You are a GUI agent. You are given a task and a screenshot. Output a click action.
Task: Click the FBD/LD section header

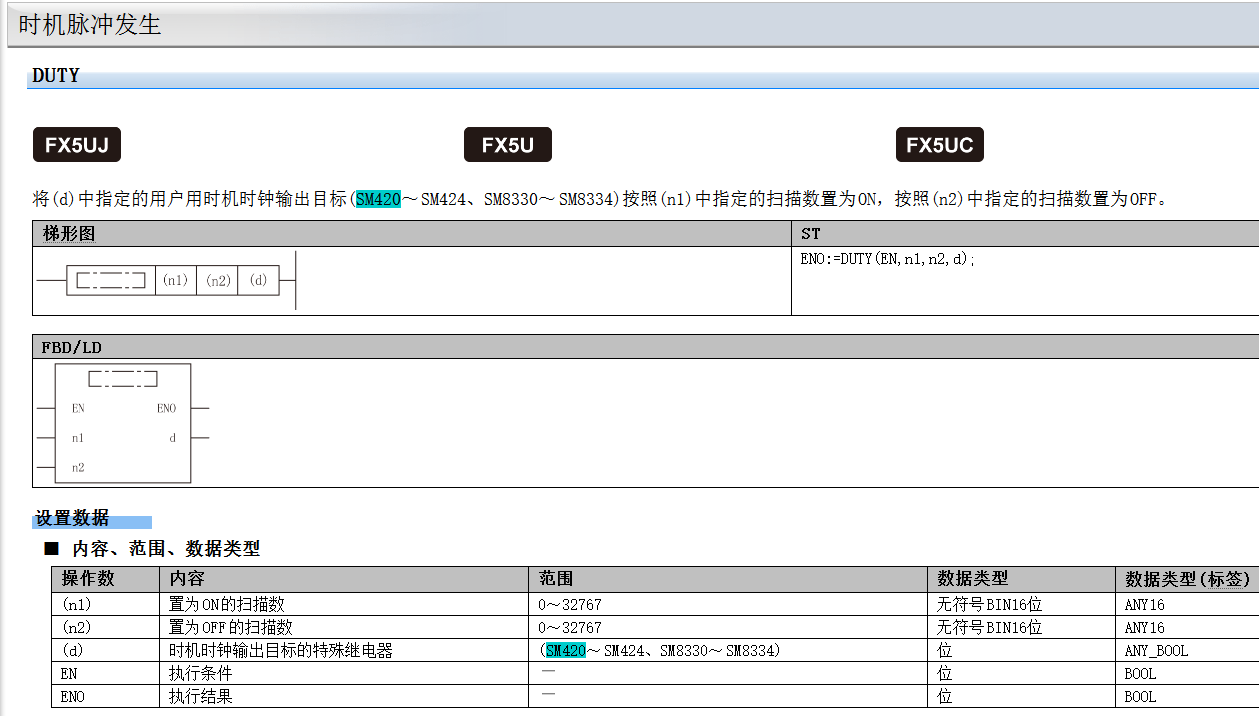(71, 347)
